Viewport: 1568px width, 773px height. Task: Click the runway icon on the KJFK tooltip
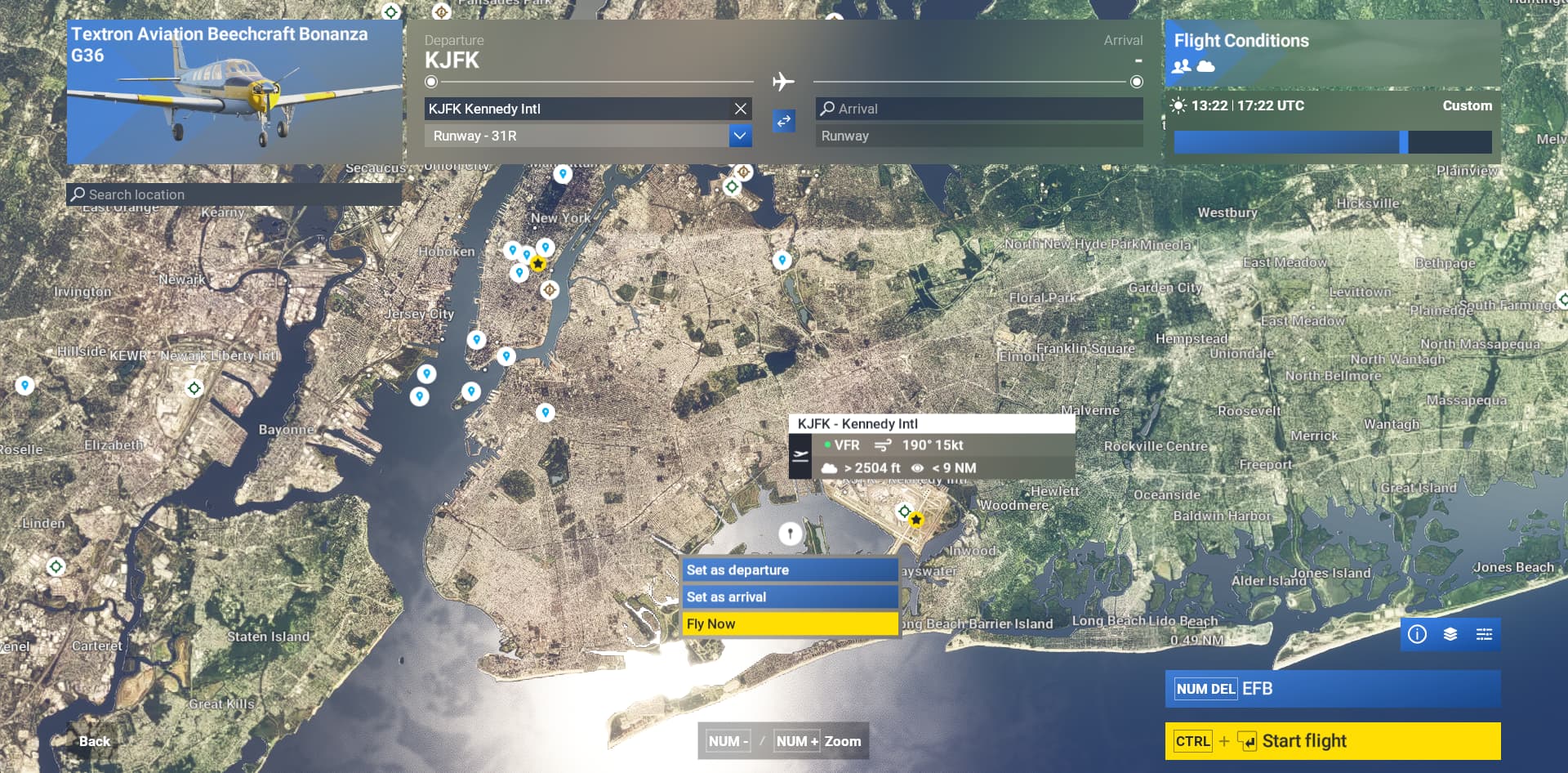click(800, 456)
